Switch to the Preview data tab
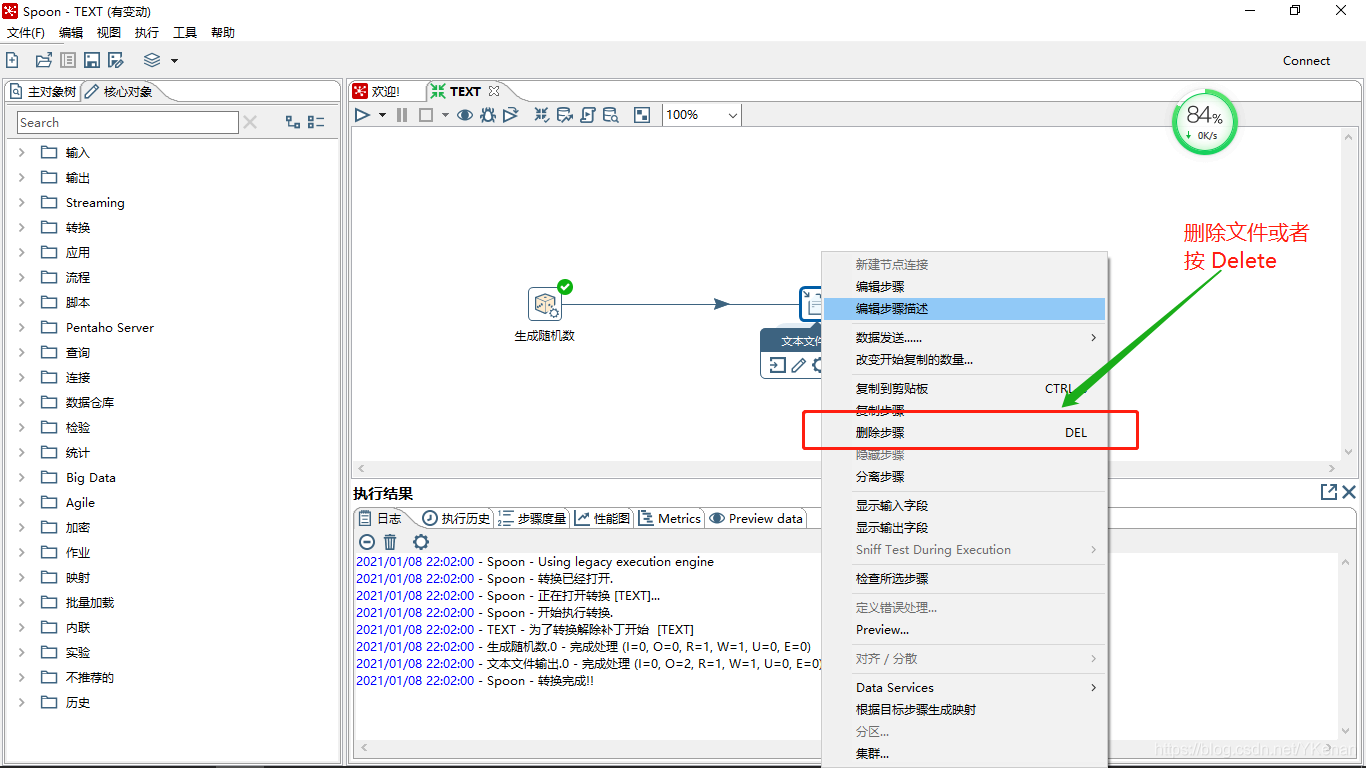Viewport: 1366px width, 768px height. pyautogui.click(x=756, y=518)
